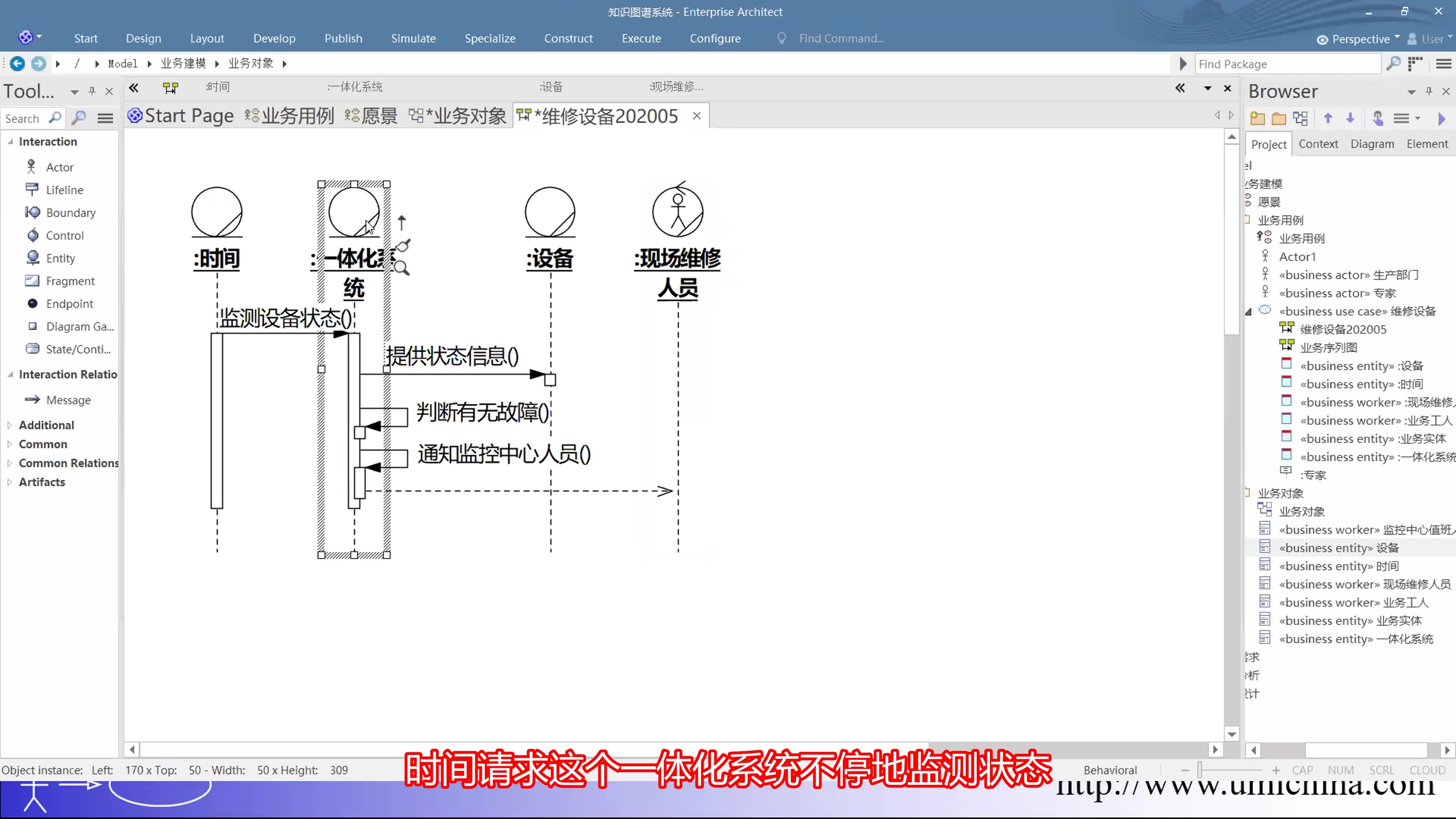Open the Layout ribbon tab

click(x=207, y=38)
